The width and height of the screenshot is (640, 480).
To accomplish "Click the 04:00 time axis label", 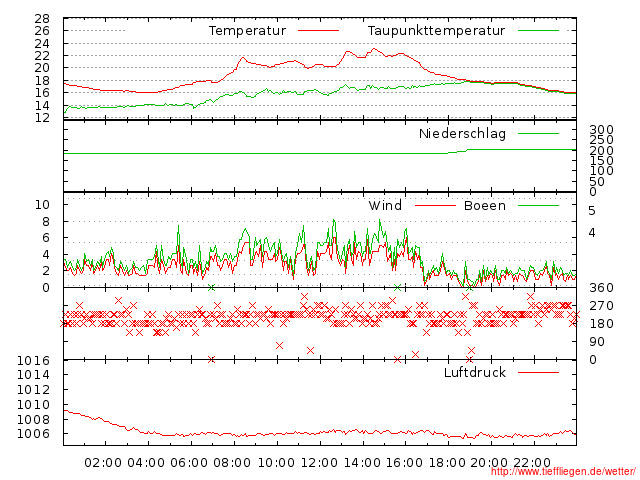I will 146,463.
